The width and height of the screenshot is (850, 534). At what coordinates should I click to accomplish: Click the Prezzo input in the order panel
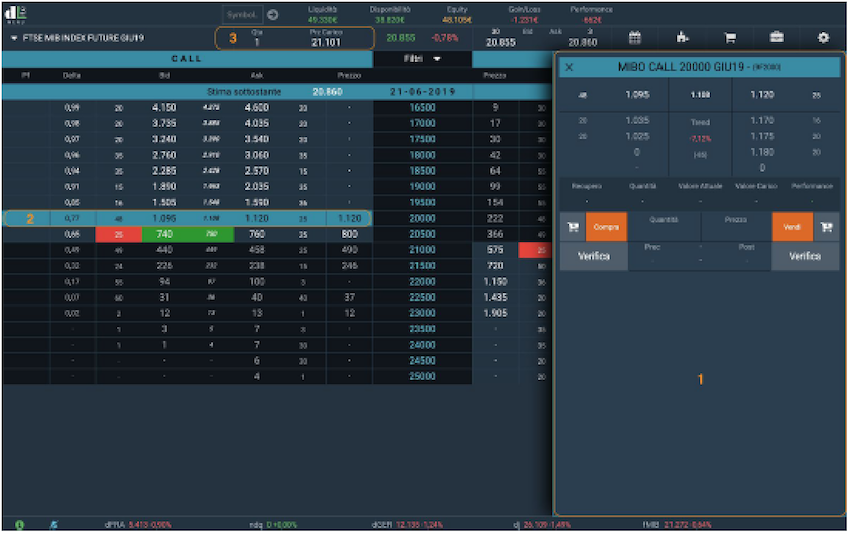736,228
